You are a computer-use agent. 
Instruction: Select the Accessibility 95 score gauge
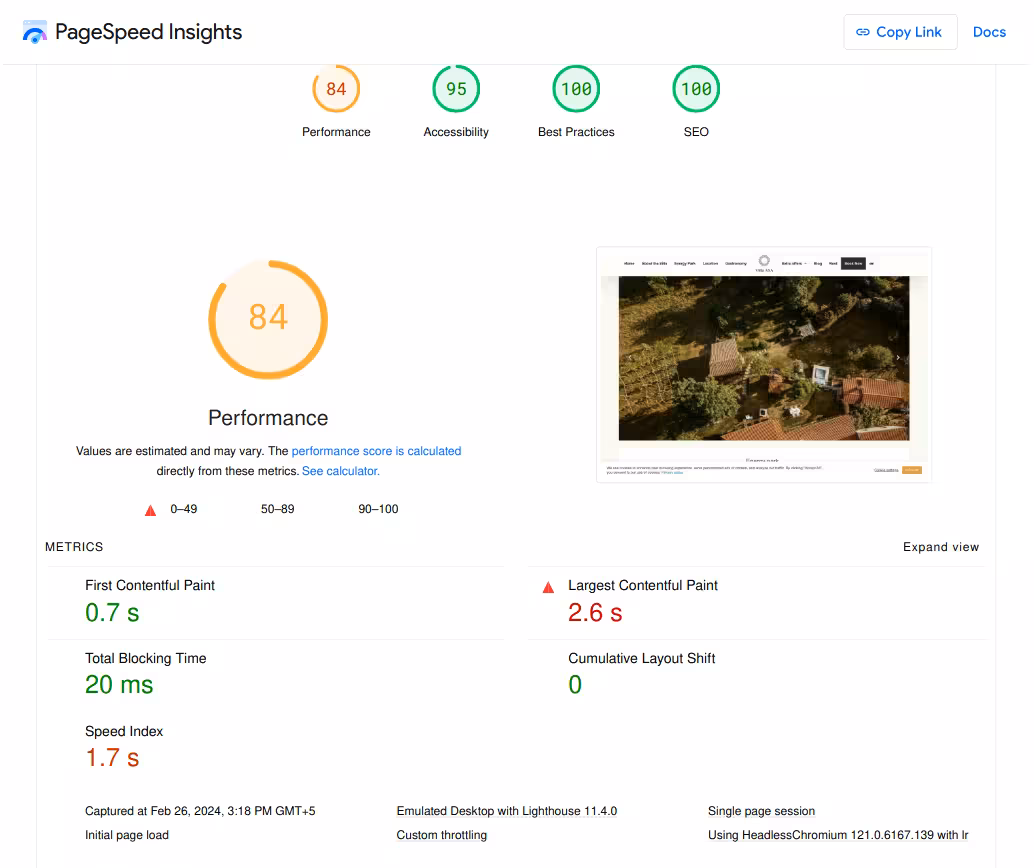(x=456, y=88)
